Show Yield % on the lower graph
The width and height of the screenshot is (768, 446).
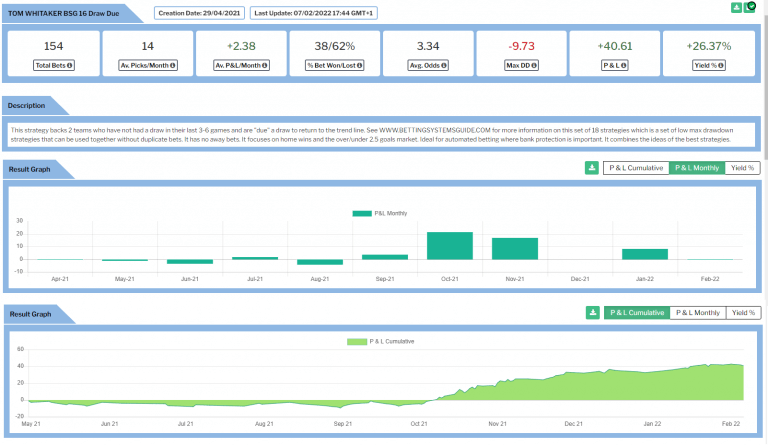click(x=744, y=313)
